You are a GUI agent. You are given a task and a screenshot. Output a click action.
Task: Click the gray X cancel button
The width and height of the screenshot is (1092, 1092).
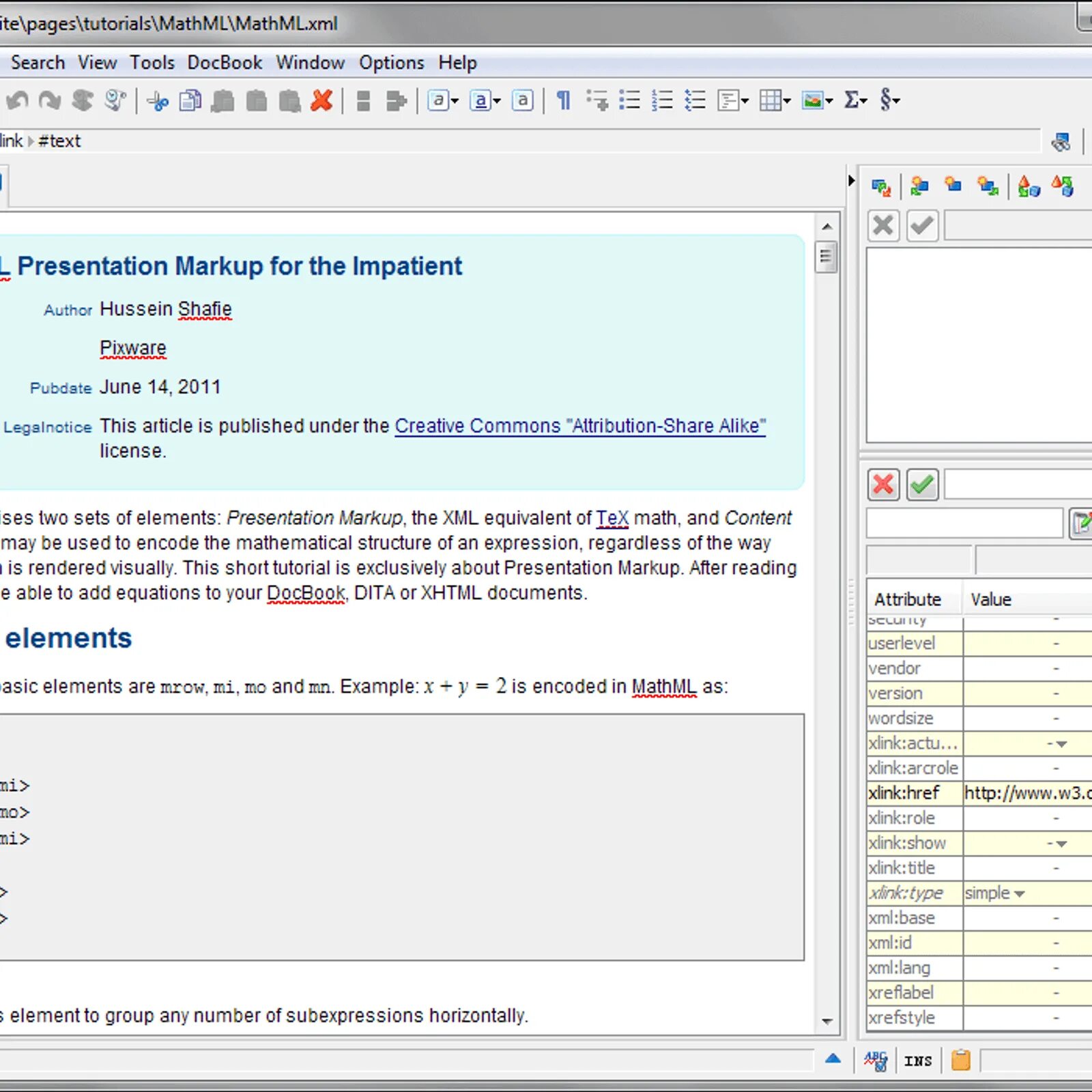click(x=883, y=226)
